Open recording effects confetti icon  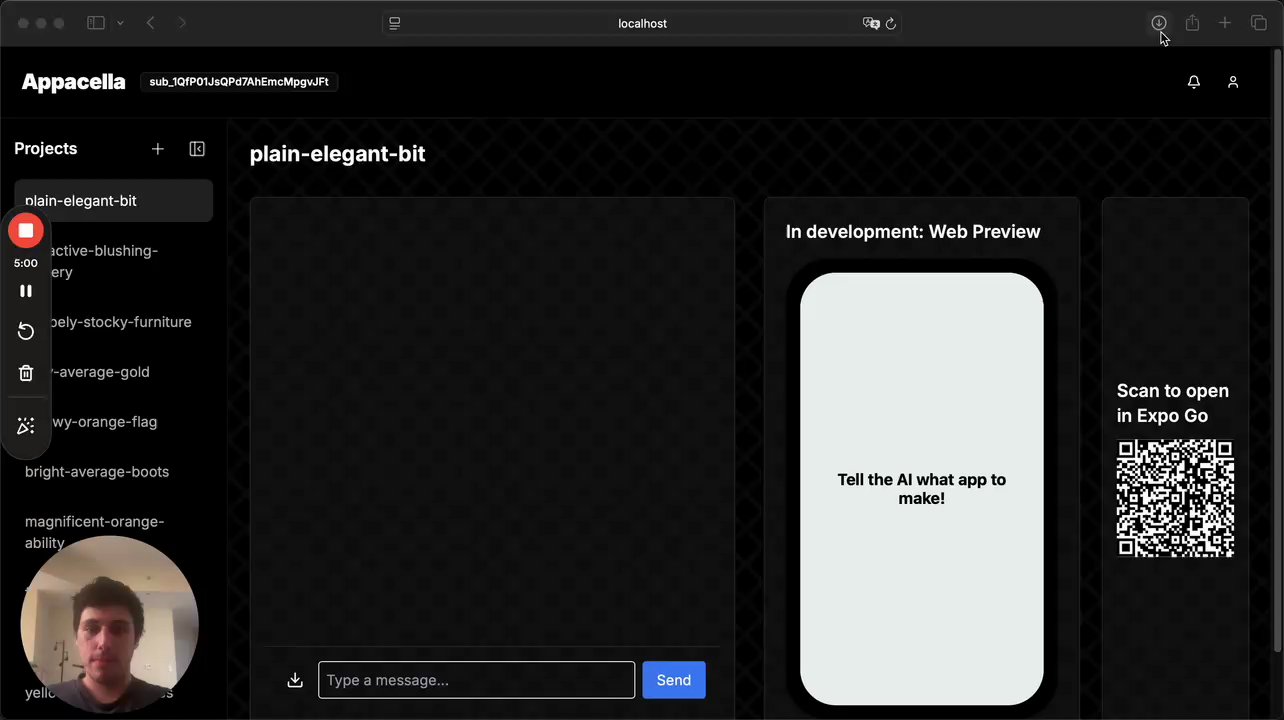point(26,427)
